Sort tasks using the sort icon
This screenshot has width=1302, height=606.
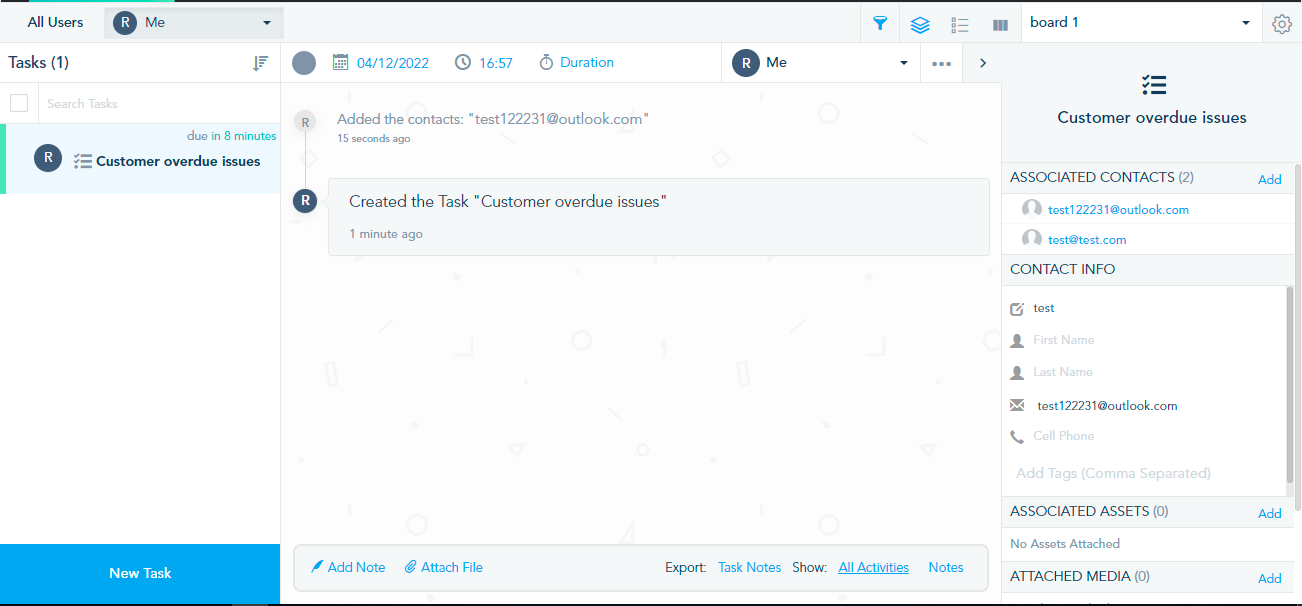point(261,63)
